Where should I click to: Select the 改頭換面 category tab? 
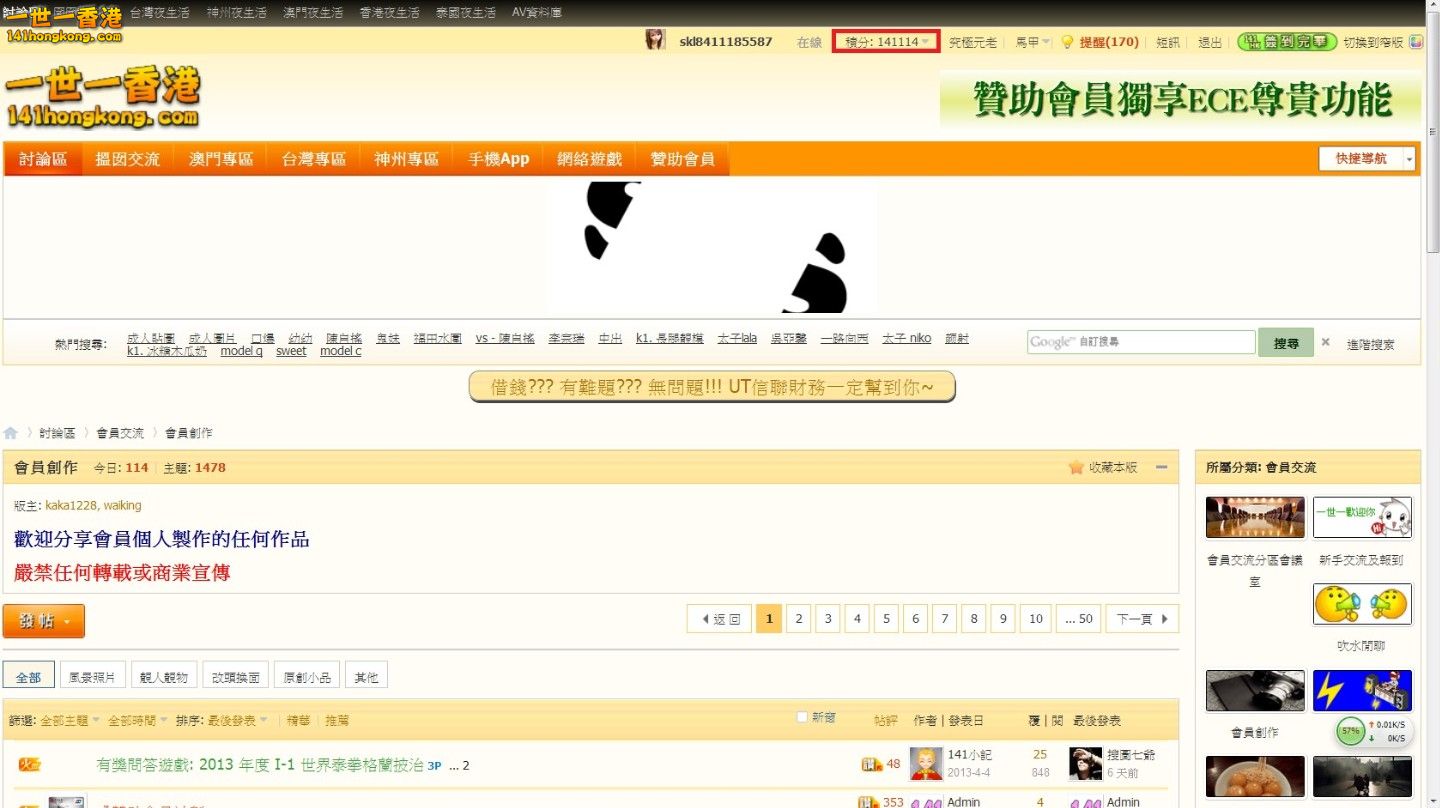(x=236, y=677)
